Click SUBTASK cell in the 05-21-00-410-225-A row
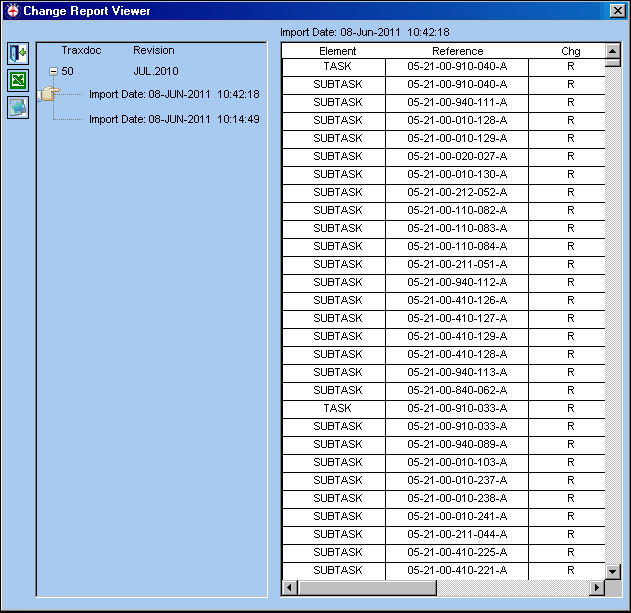 (334, 553)
